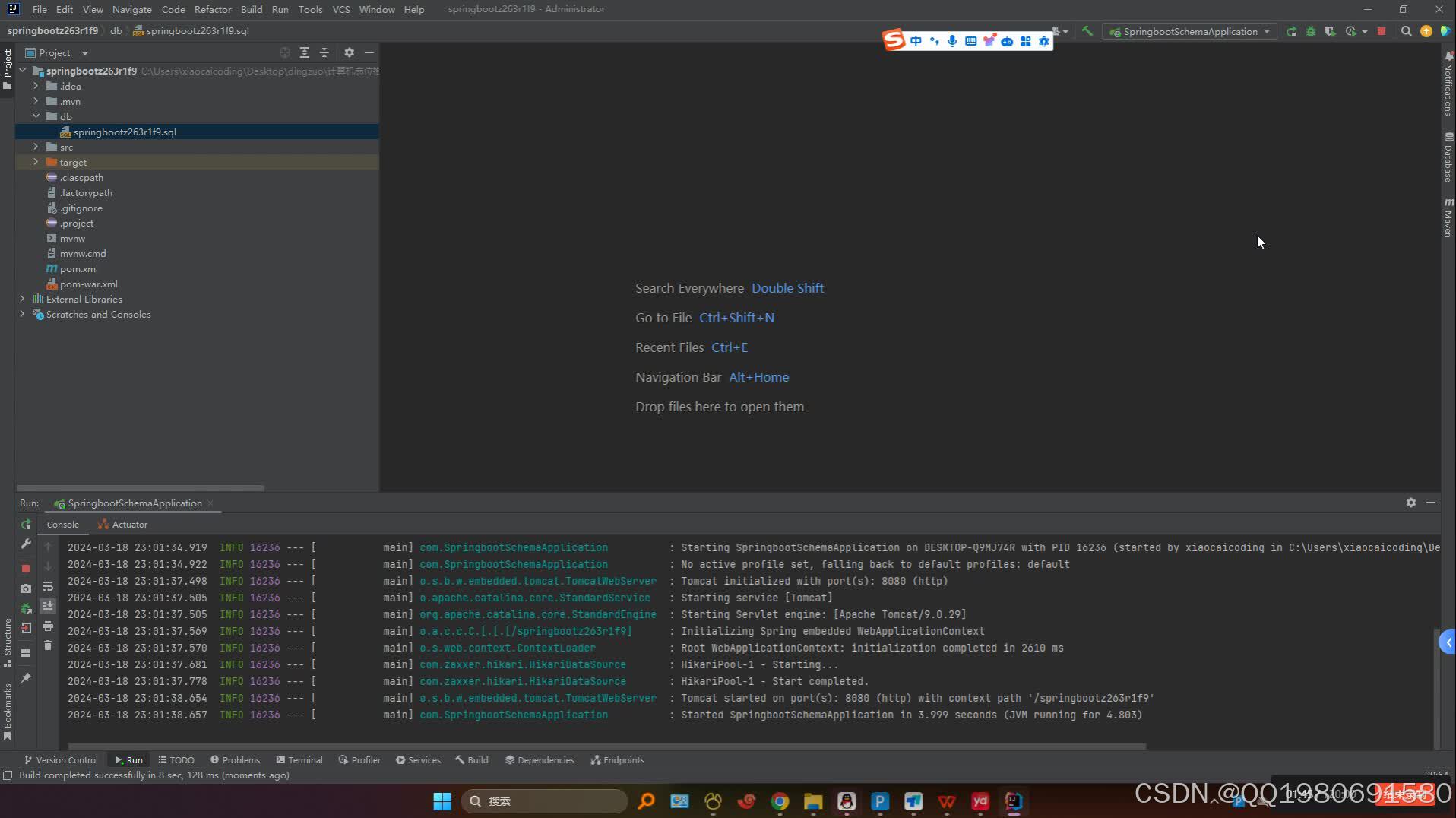Open the Terminal tool window tab
This screenshot has height=818, width=1456.
(x=299, y=760)
